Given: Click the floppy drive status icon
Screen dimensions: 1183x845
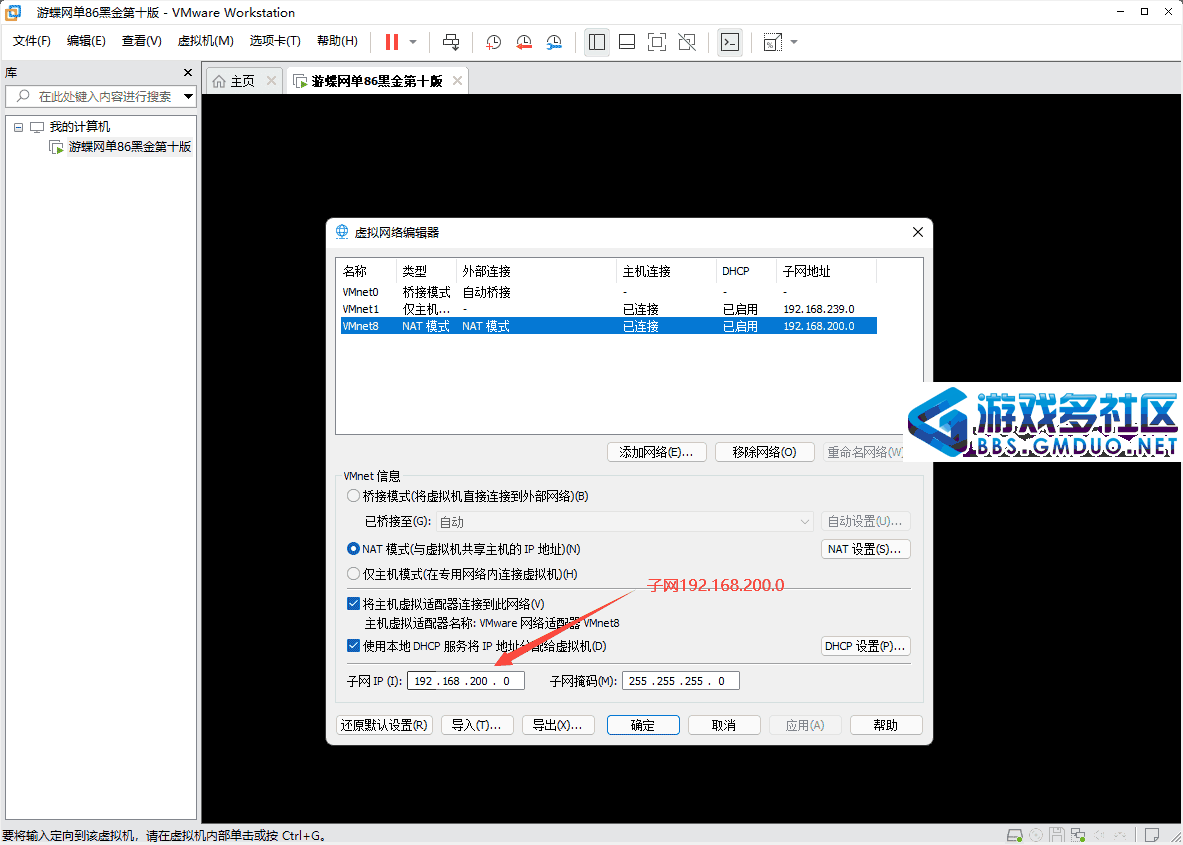Looking at the screenshot, I should [x=1059, y=835].
